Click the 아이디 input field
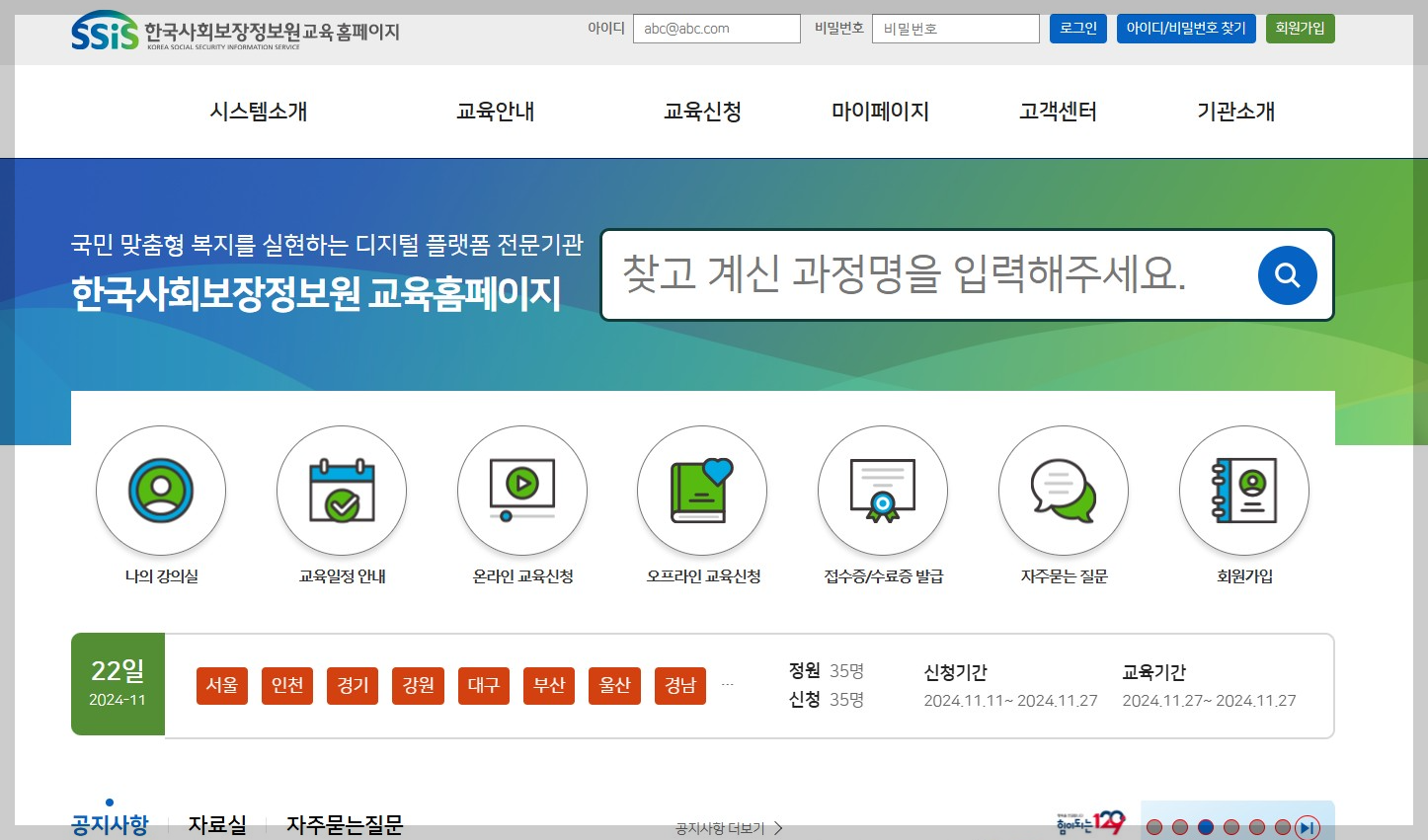1428x840 pixels. point(716,29)
